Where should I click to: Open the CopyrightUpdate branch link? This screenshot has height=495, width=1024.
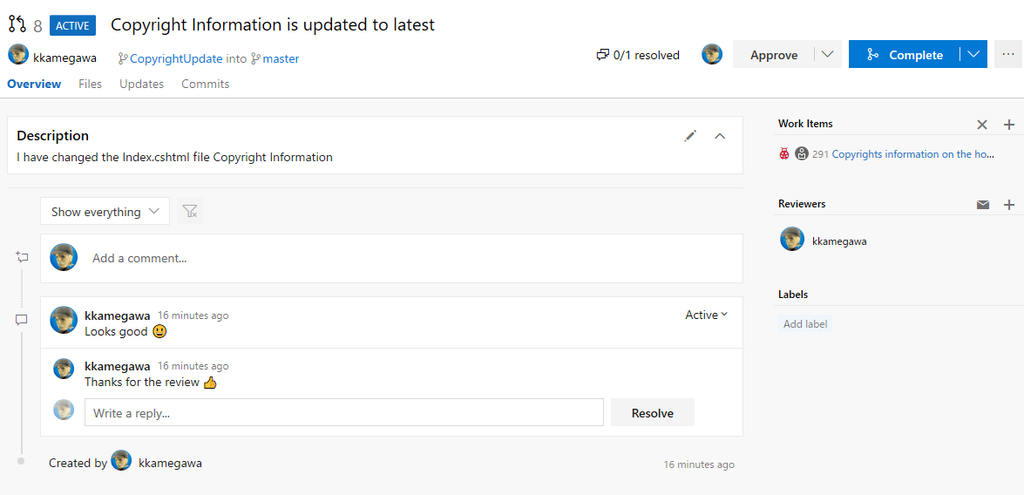(176, 59)
